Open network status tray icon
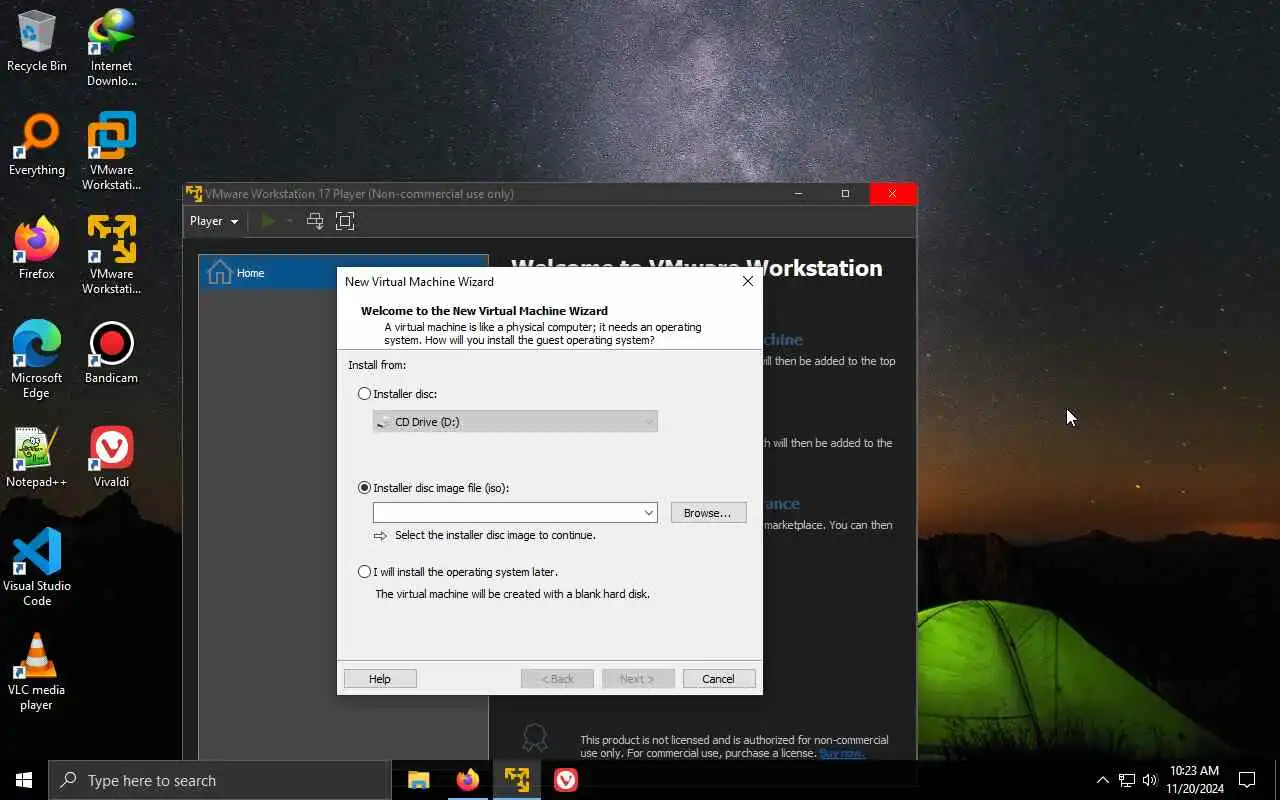The width and height of the screenshot is (1280, 800). point(1127,780)
